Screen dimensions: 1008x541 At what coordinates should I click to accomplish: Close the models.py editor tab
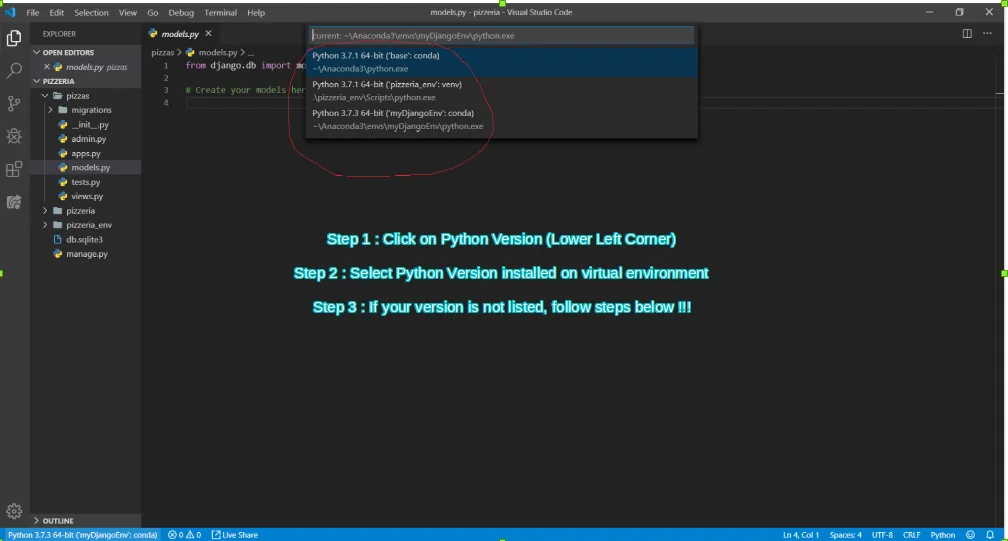pos(208,33)
